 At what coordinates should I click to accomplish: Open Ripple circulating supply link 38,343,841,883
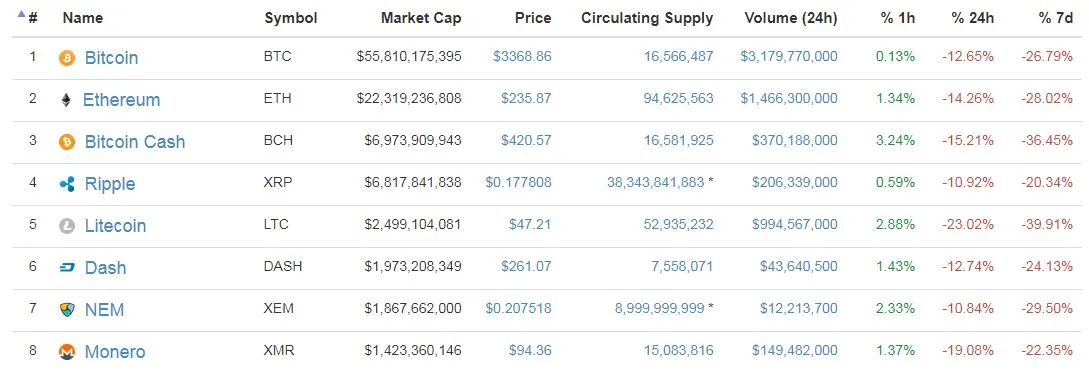[656, 183]
